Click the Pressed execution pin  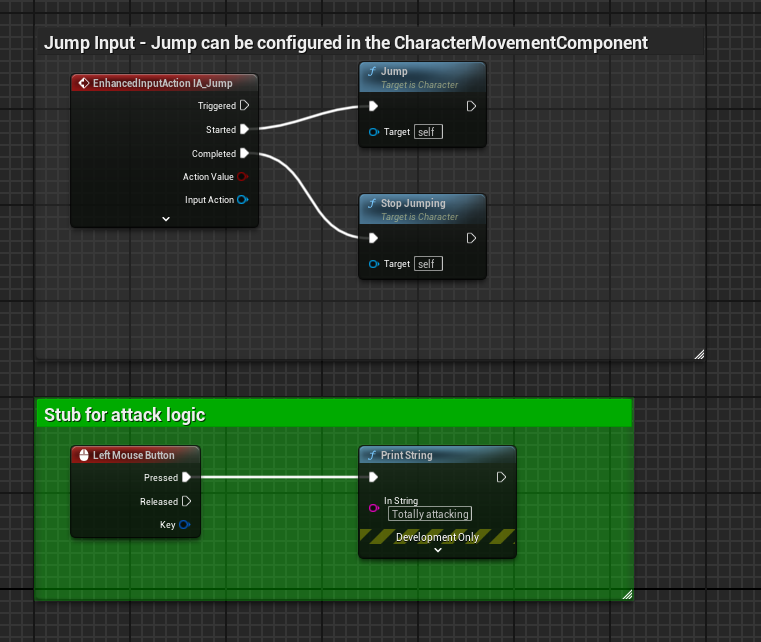click(186, 477)
